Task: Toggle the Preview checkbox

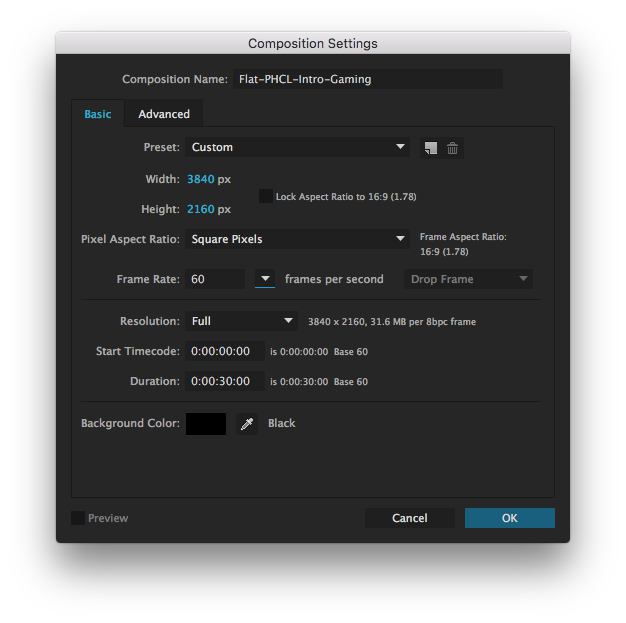Action: point(77,518)
